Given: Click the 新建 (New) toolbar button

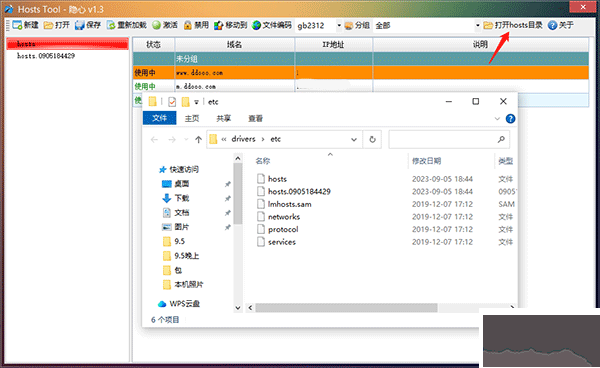Looking at the screenshot, I should [x=25, y=25].
